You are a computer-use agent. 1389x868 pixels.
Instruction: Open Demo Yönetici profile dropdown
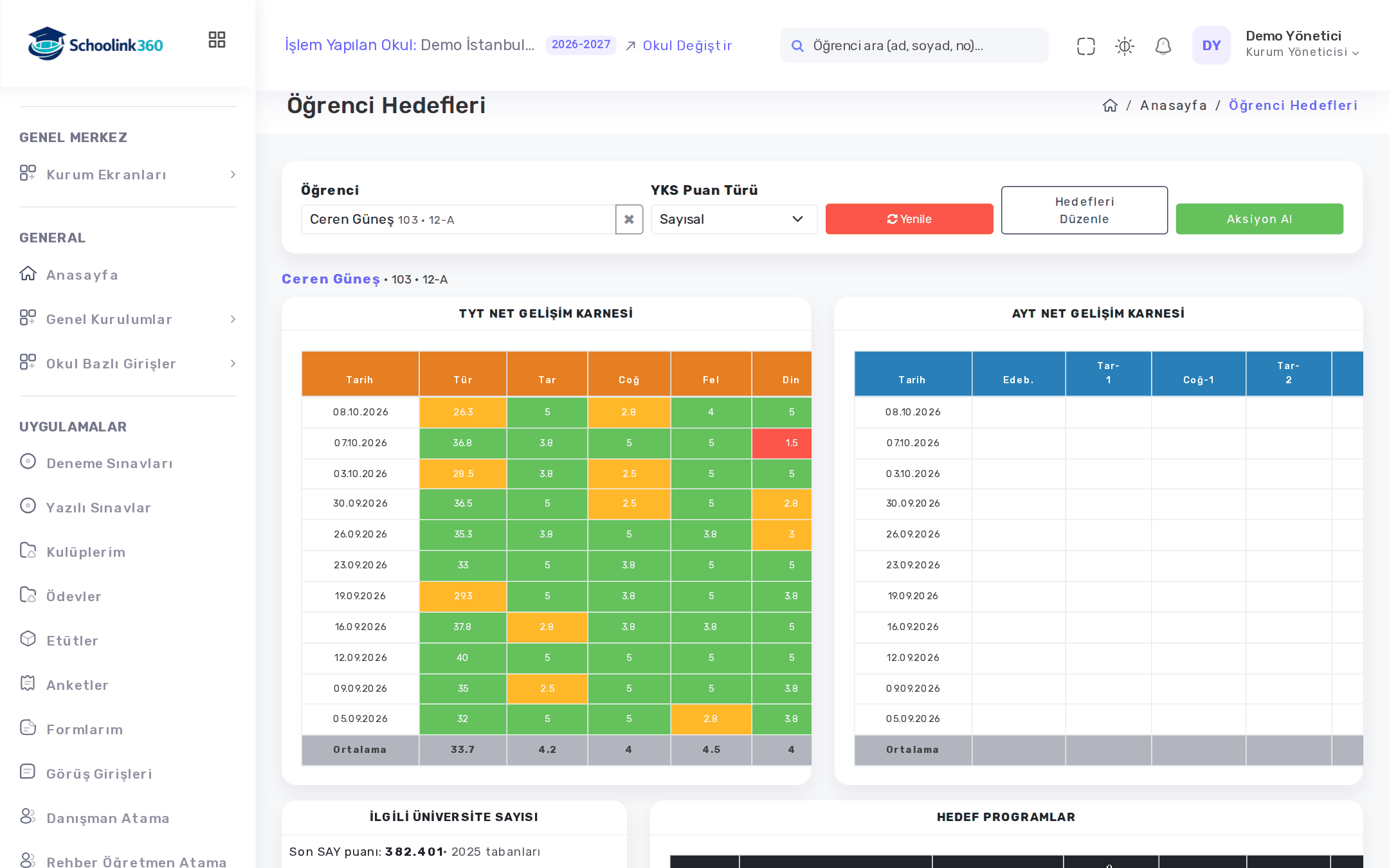tap(1302, 44)
